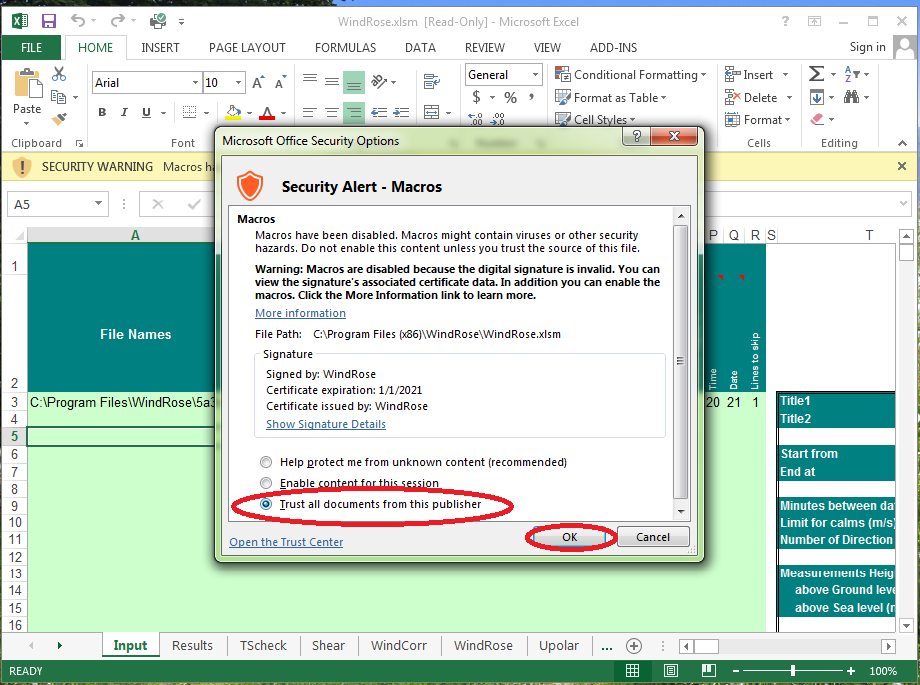920x685 pixels.
Task: Save the workbook using the floppy disk icon
Action: coord(49,21)
